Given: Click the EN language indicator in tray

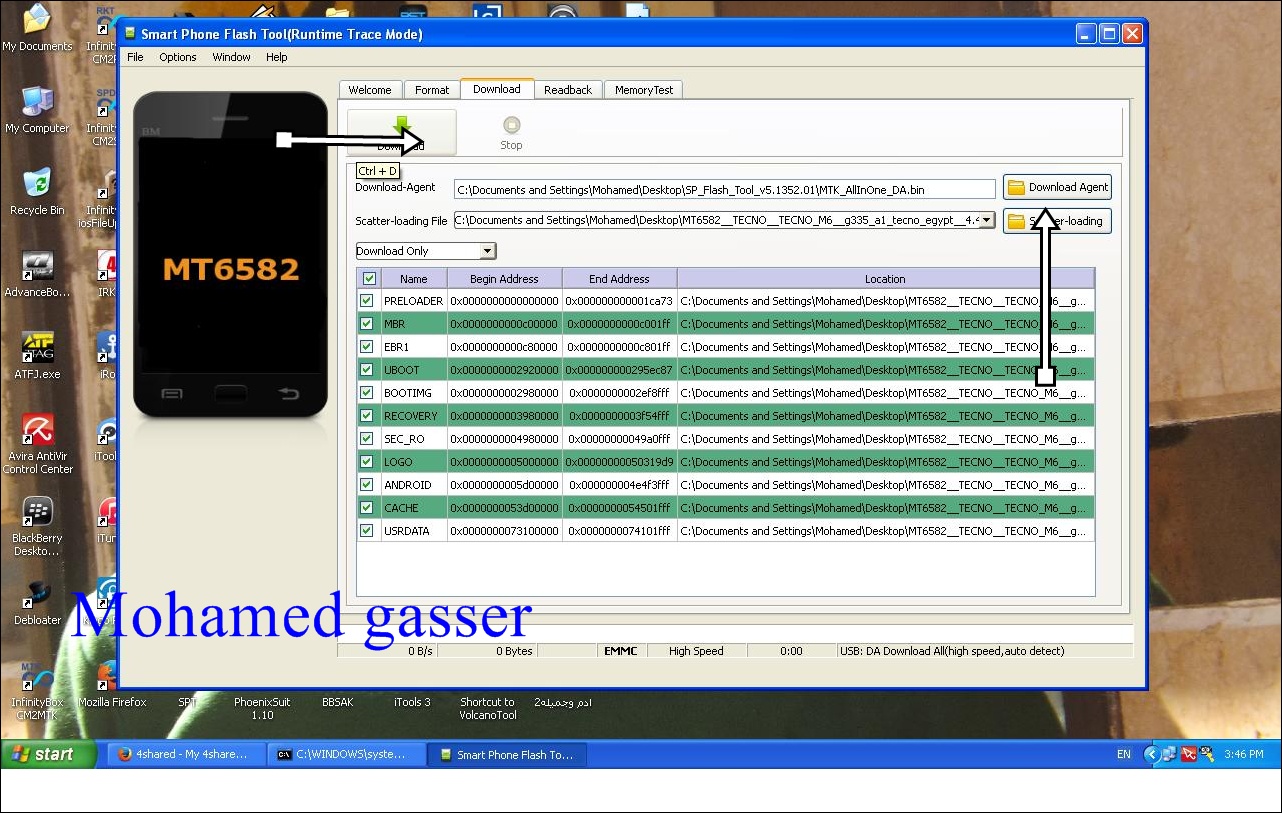Looking at the screenshot, I should tap(1124, 755).
